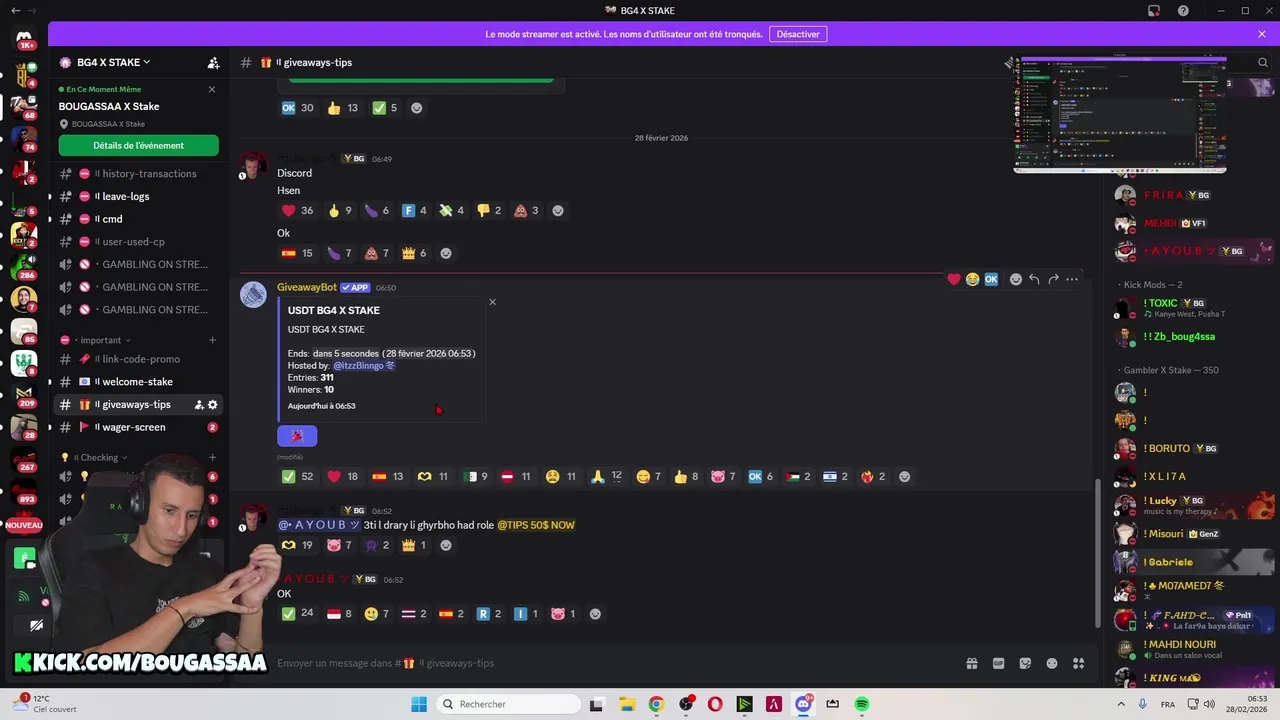1280x720 pixels.
Task: Open File Explorer from the taskbar
Action: click(x=626, y=704)
